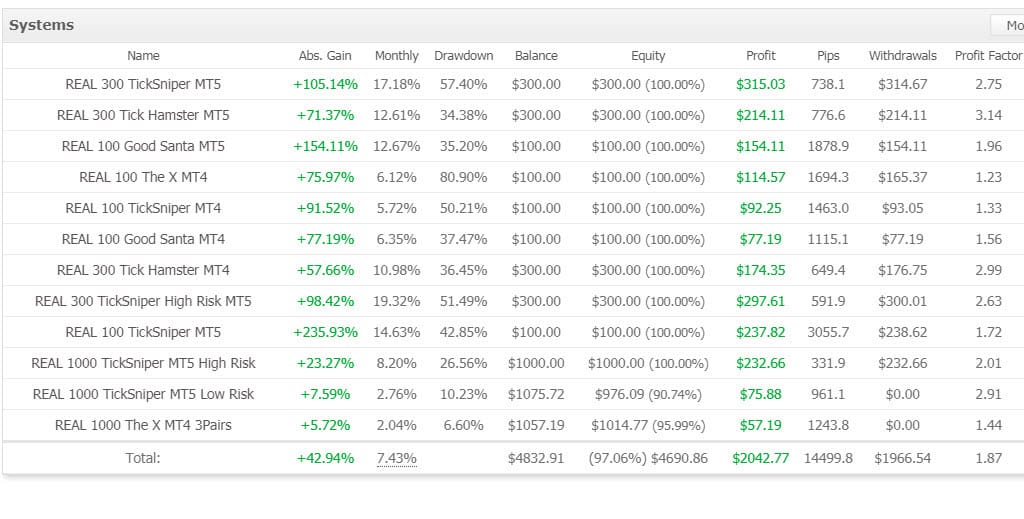Open REAL 1000 TickSniper MT5 Low Risk
The width and height of the screenshot is (1024, 519).
(x=143, y=394)
